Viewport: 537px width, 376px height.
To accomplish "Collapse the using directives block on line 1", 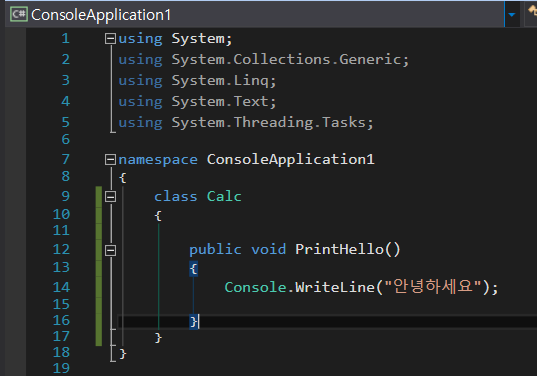I will 110,38.
